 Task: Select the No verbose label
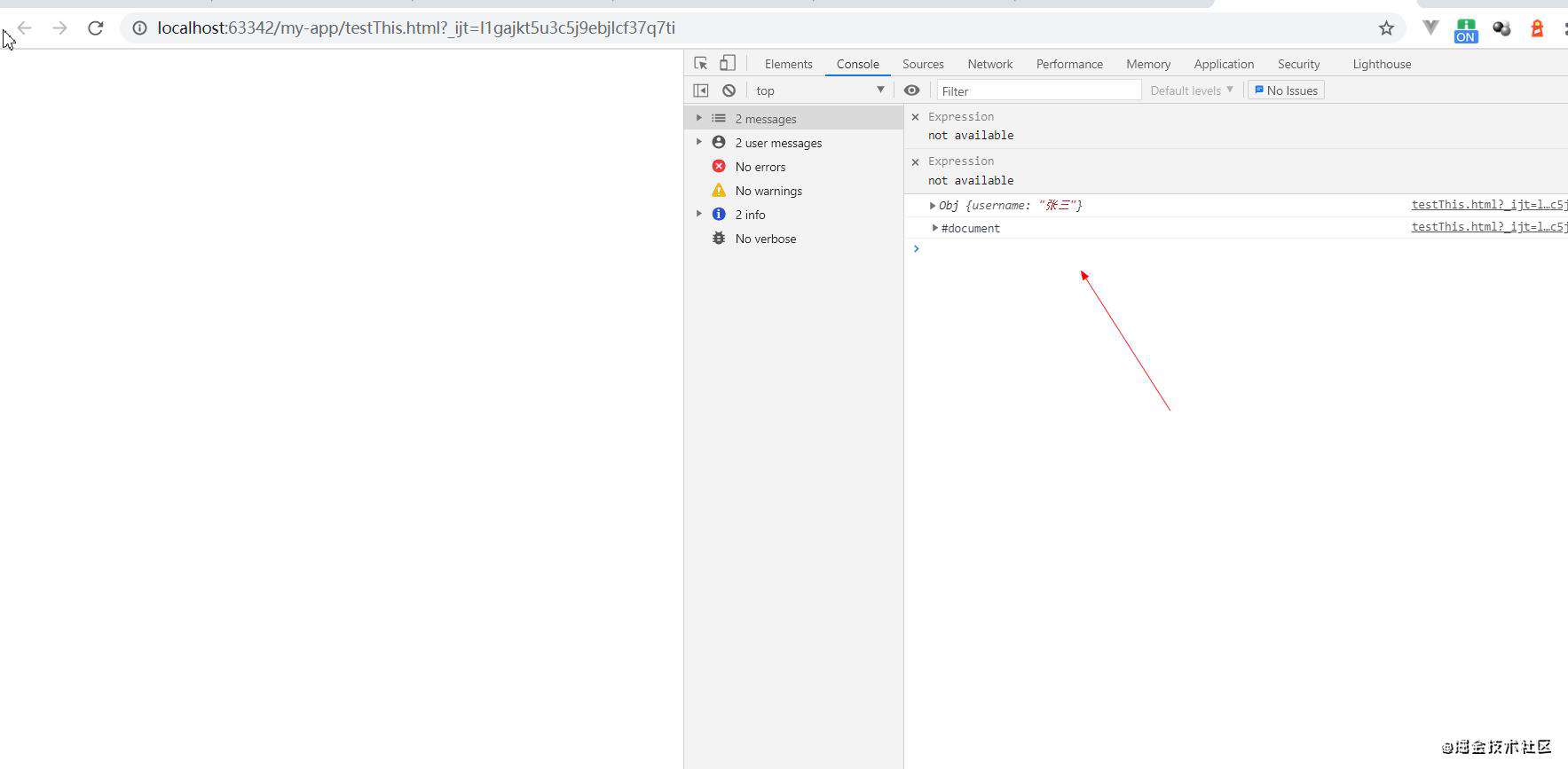point(766,239)
